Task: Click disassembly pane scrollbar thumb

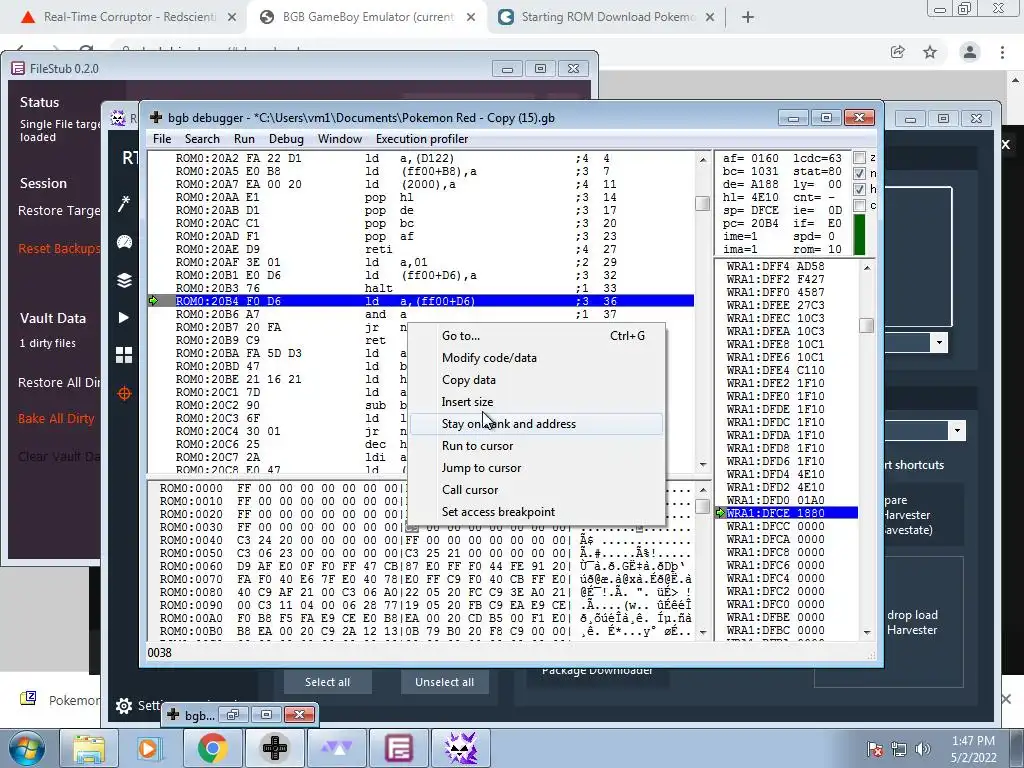Action: [703, 203]
